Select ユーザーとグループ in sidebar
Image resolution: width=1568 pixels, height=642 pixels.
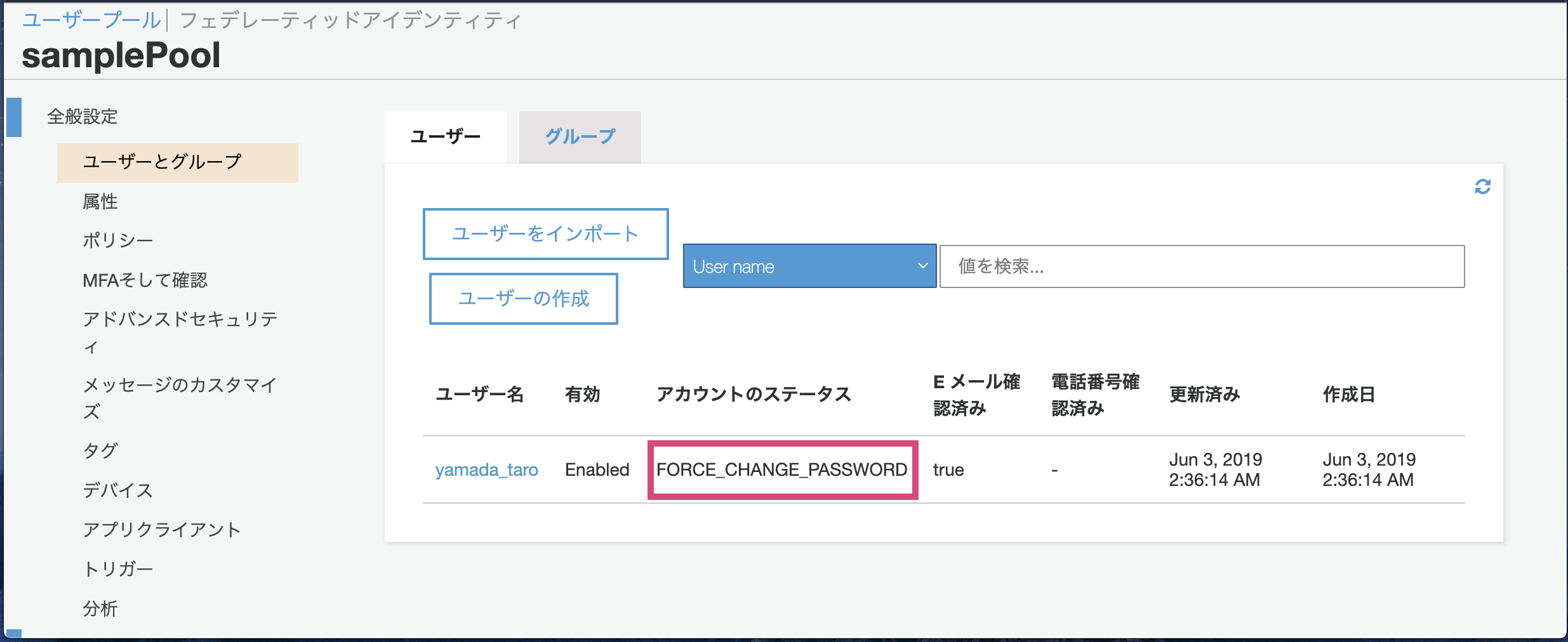click(x=178, y=162)
